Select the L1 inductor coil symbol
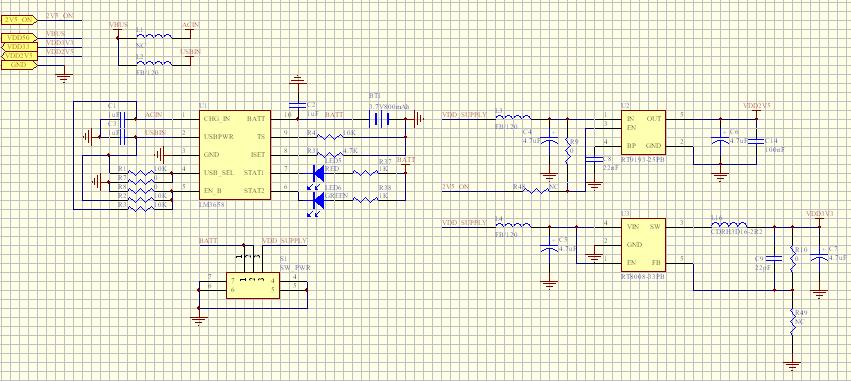851x381 pixels. [154, 37]
